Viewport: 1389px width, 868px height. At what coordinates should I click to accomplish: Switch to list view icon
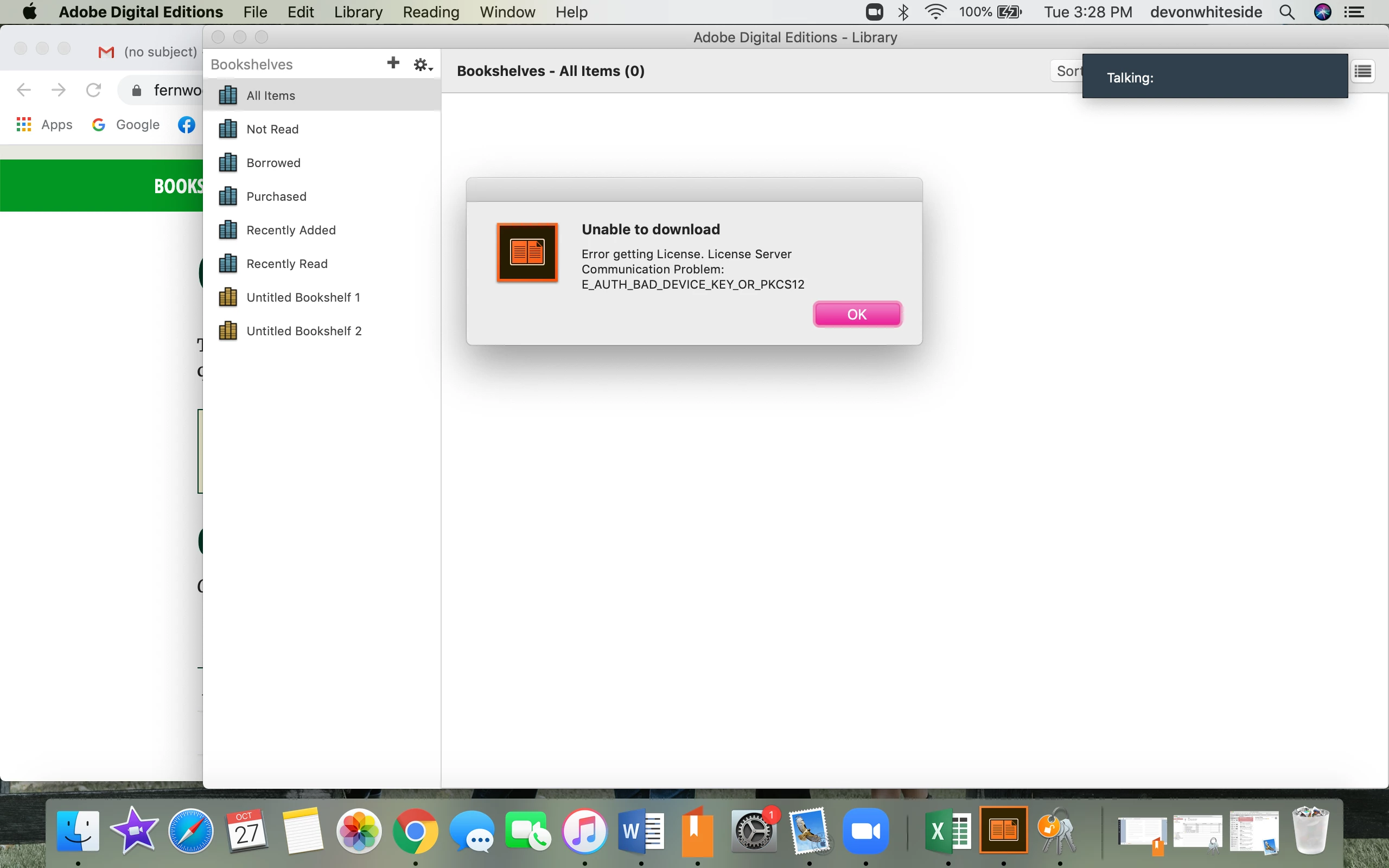pos(1362,71)
